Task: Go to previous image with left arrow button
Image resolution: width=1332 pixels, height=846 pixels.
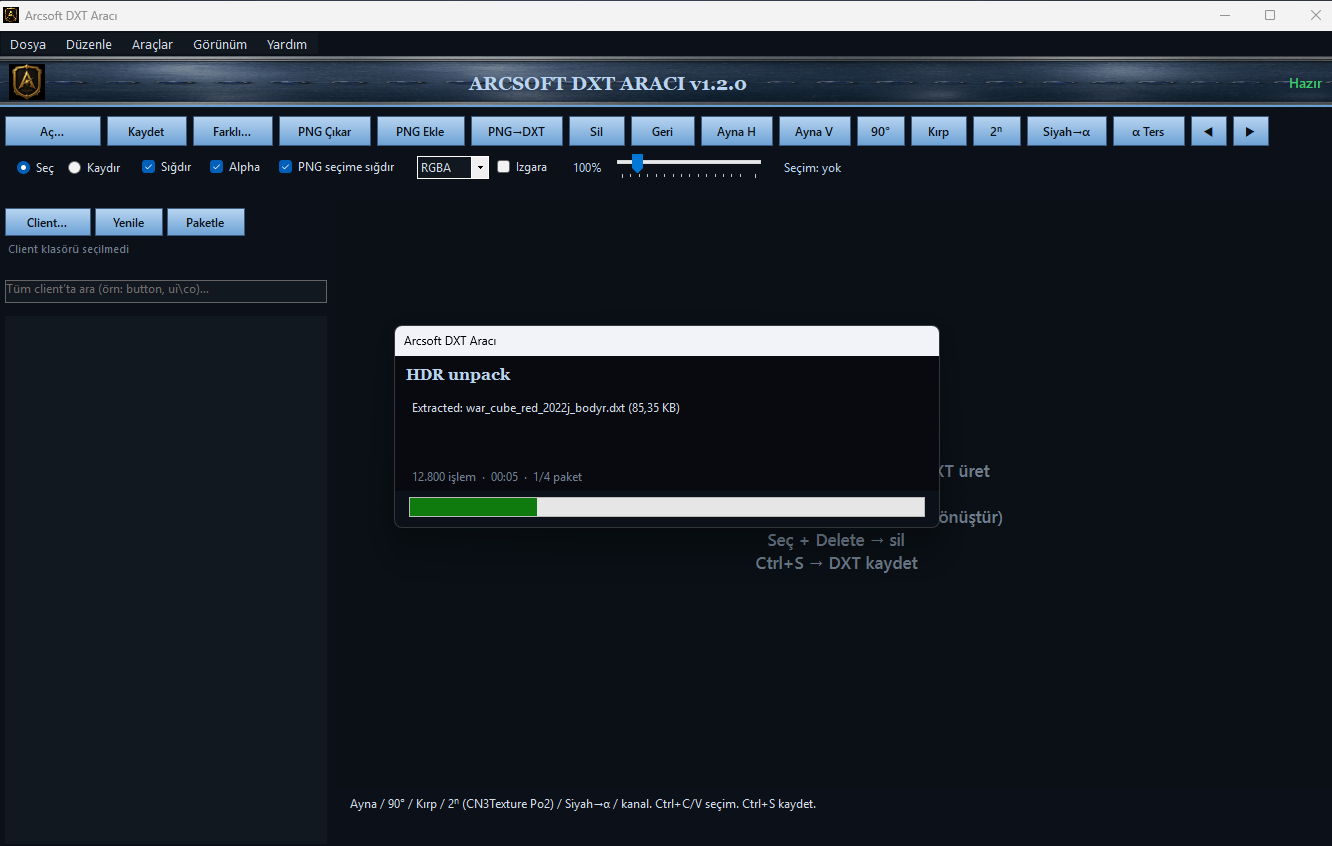Action: pyautogui.click(x=1209, y=131)
